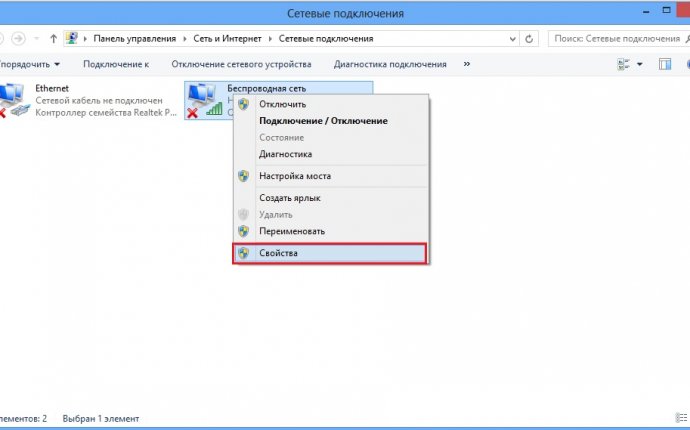690x430 pixels.
Task: Open Свойства from the context menu
Action: 330,253
